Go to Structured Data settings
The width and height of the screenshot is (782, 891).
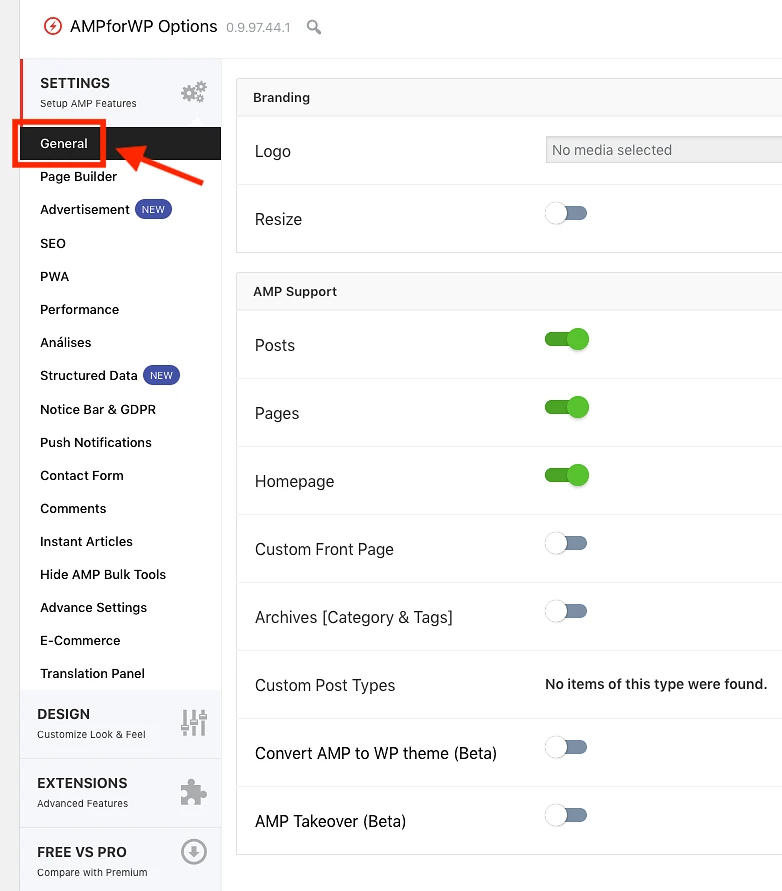89,376
